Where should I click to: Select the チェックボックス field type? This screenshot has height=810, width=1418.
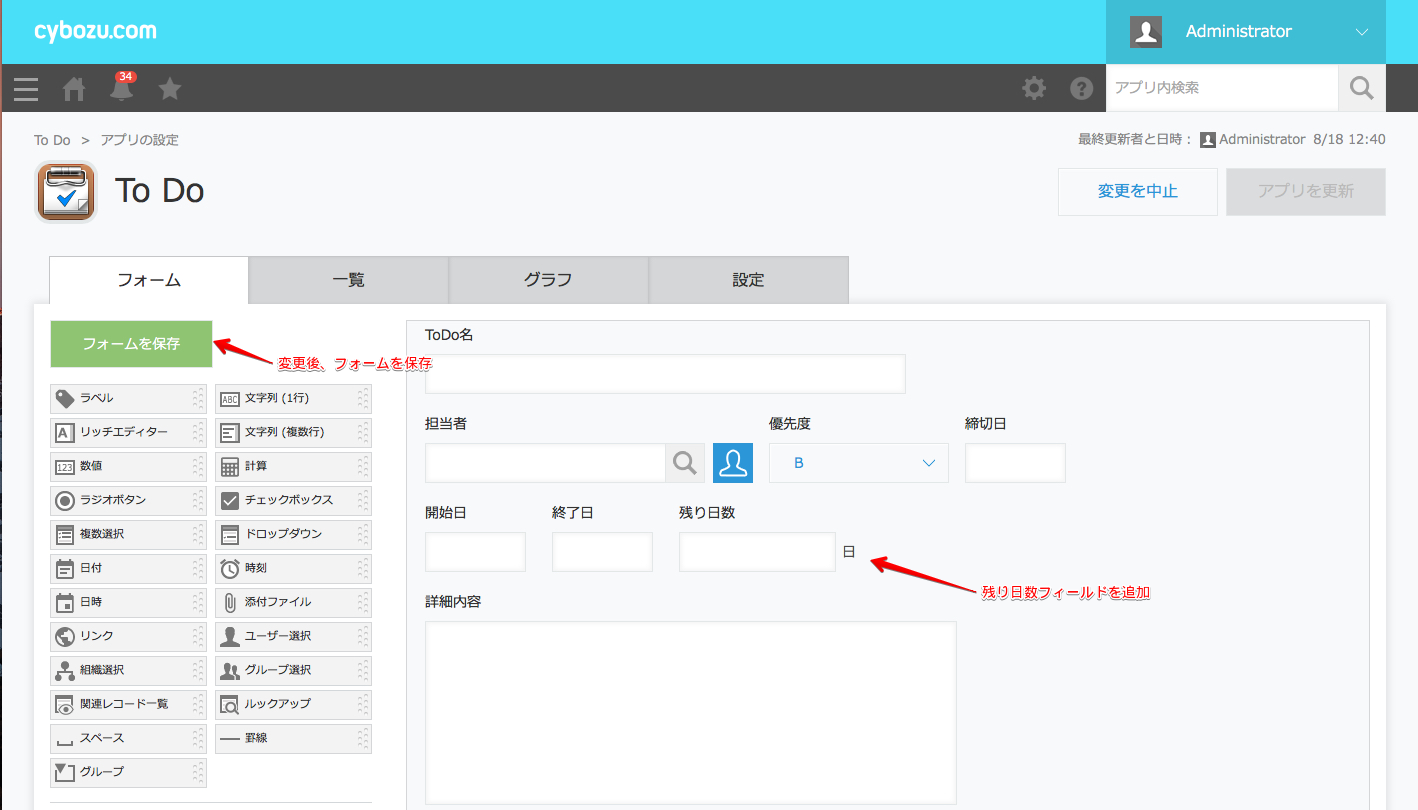[293, 500]
